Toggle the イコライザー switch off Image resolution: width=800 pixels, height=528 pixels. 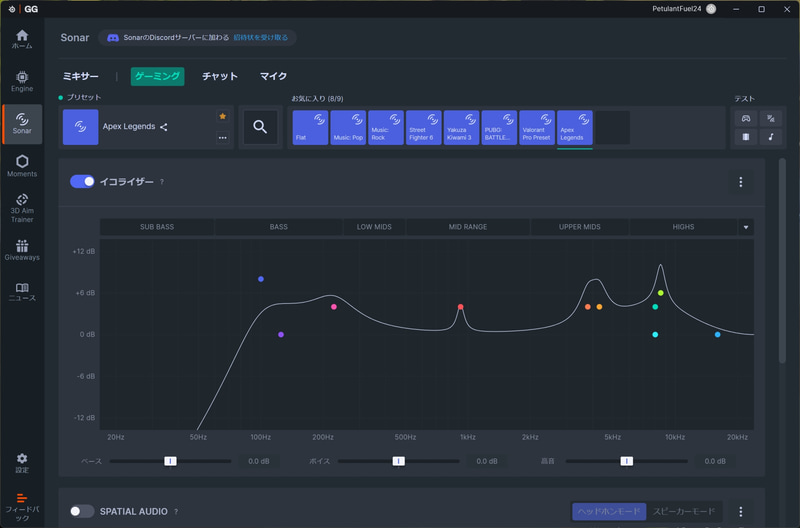(x=82, y=182)
